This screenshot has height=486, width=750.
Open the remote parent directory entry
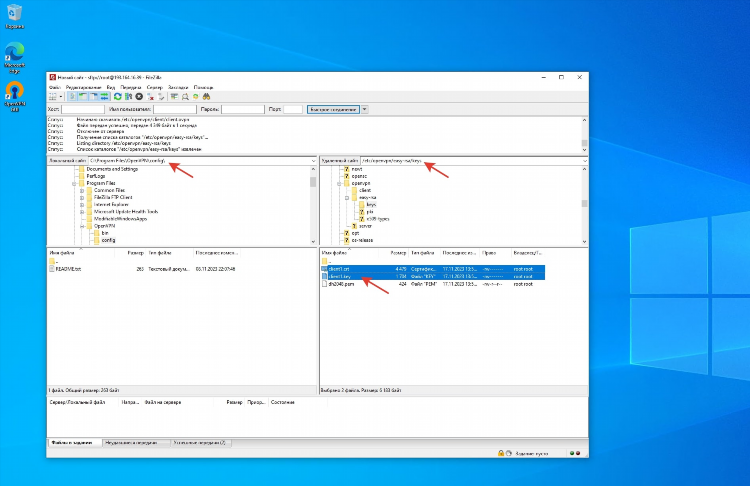(x=326, y=261)
